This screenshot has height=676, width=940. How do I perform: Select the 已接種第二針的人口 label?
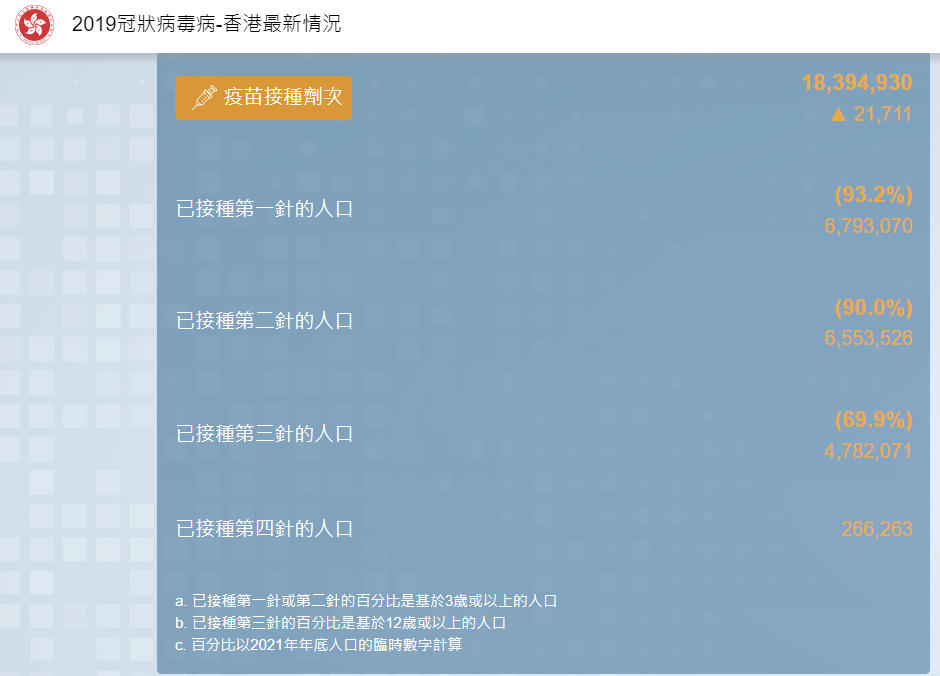(x=264, y=321)
